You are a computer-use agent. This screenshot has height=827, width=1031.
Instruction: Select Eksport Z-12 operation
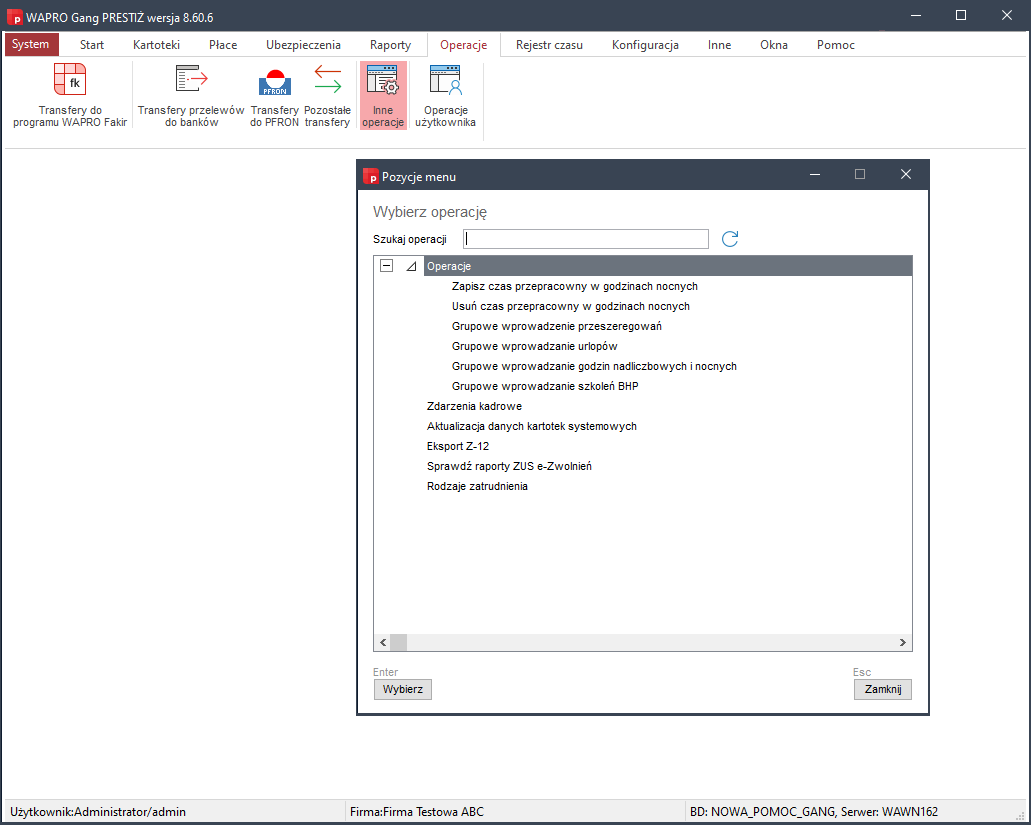pyautogui.click(x=458, y=446)
